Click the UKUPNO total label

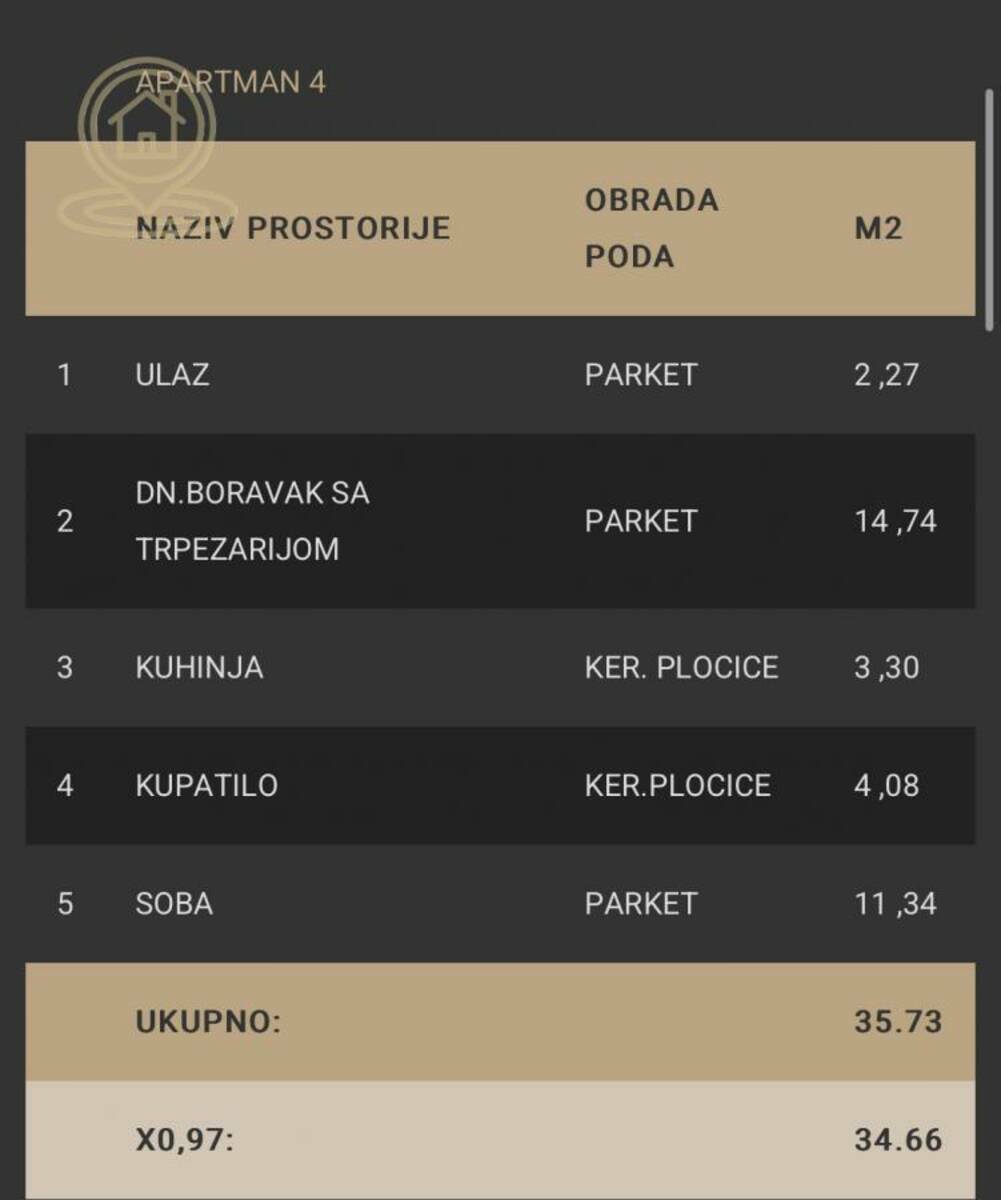point(208,1022)
